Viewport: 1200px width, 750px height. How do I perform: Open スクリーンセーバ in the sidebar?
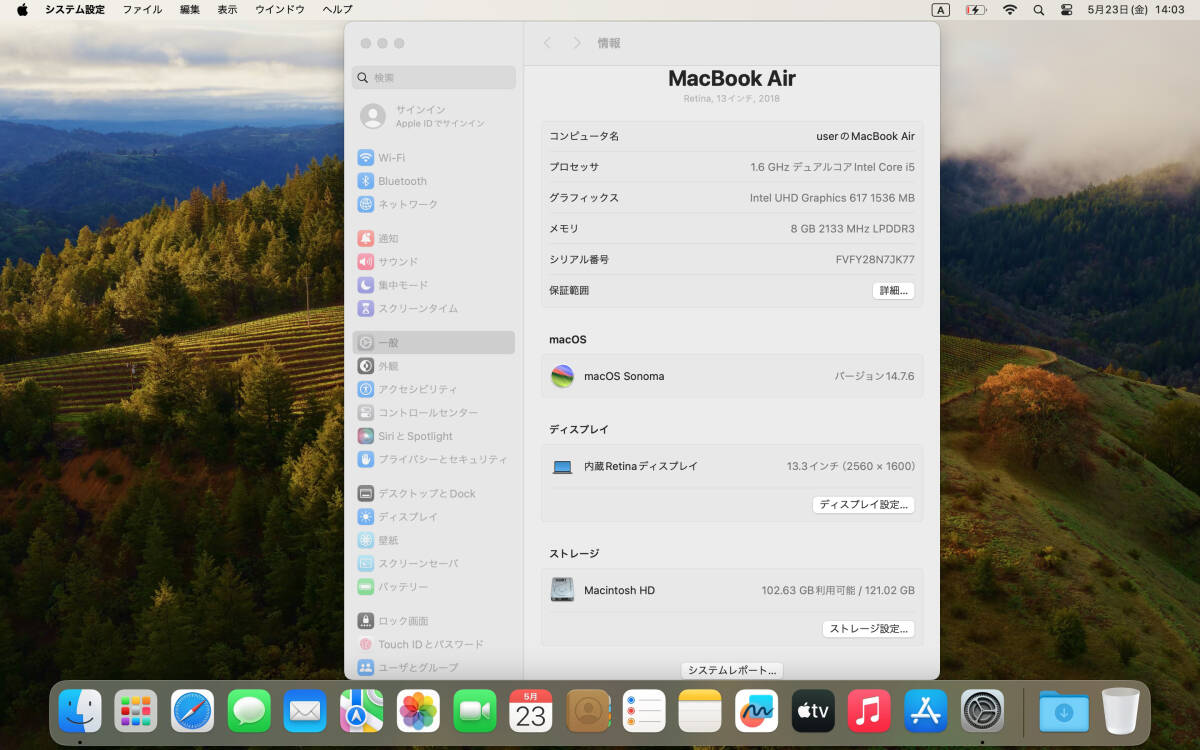click(433, 563)
